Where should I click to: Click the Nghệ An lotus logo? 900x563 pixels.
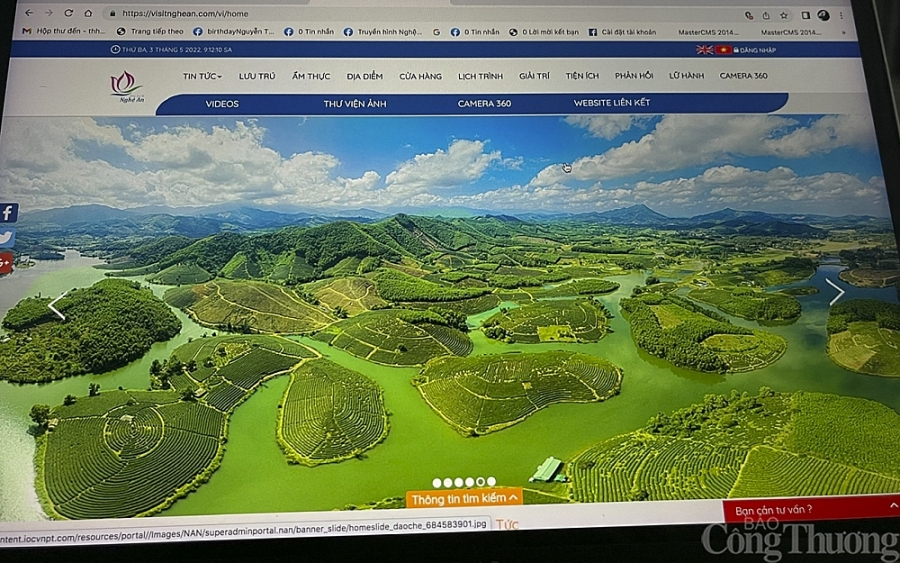[x=126, y=82]
